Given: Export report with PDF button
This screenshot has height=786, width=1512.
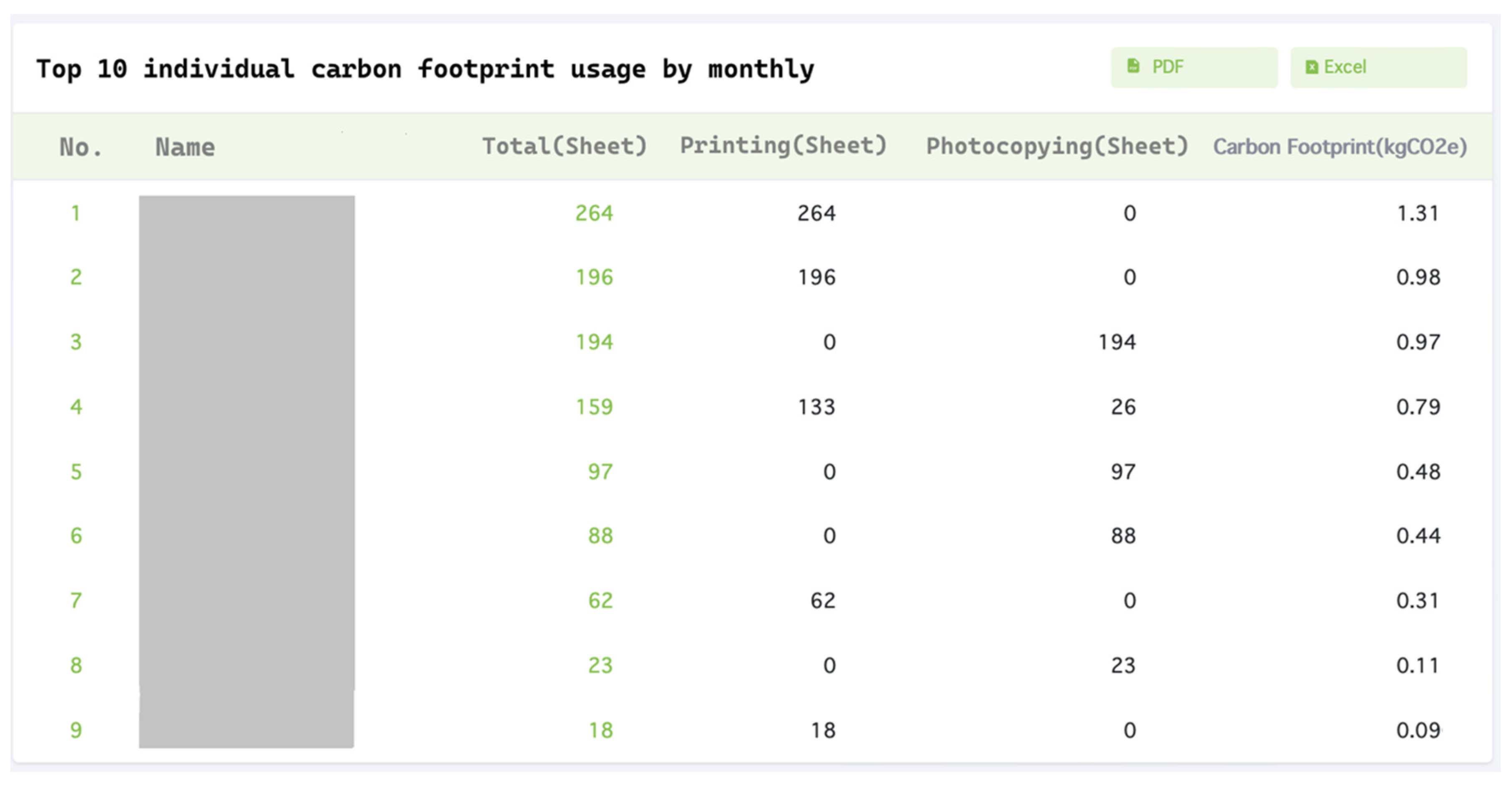Looking at the screenshot, I should coord(1193,68).
